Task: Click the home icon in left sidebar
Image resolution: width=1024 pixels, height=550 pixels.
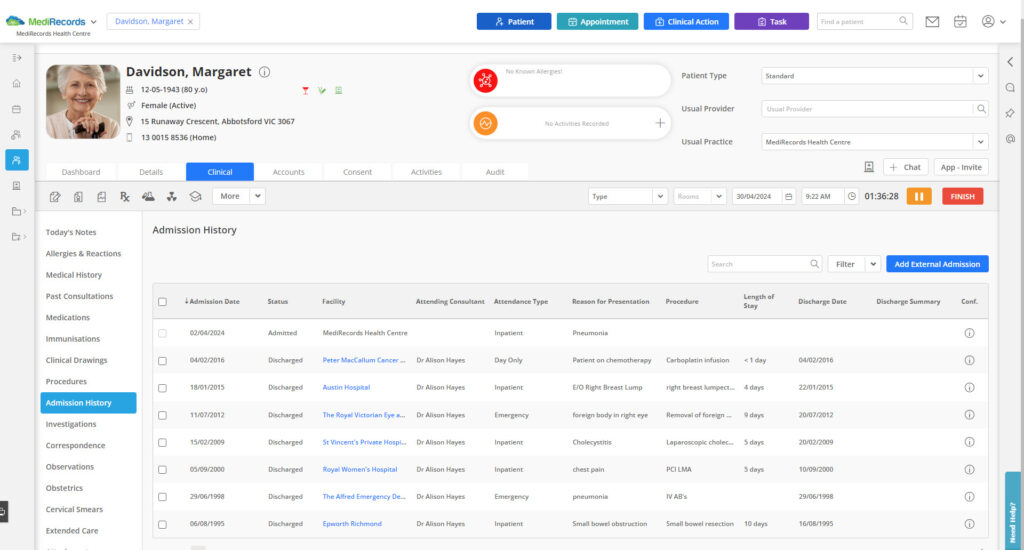Action: coord(17,83)
